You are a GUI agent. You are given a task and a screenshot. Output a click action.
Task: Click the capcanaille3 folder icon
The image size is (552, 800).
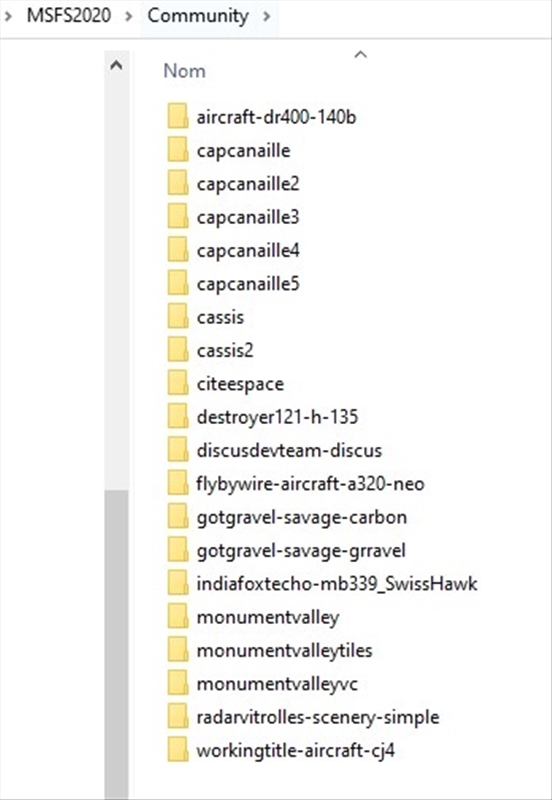coord(178,217)
